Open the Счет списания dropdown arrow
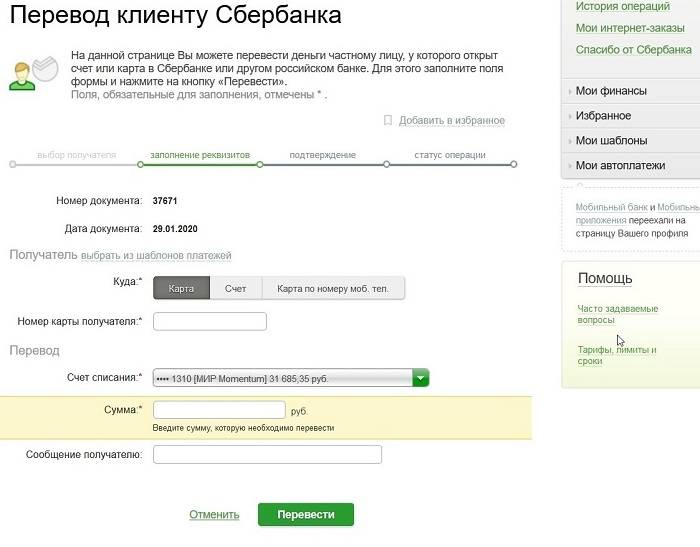Image resolution: width=700 pixels, height=547 pixels. coord(421,378)
